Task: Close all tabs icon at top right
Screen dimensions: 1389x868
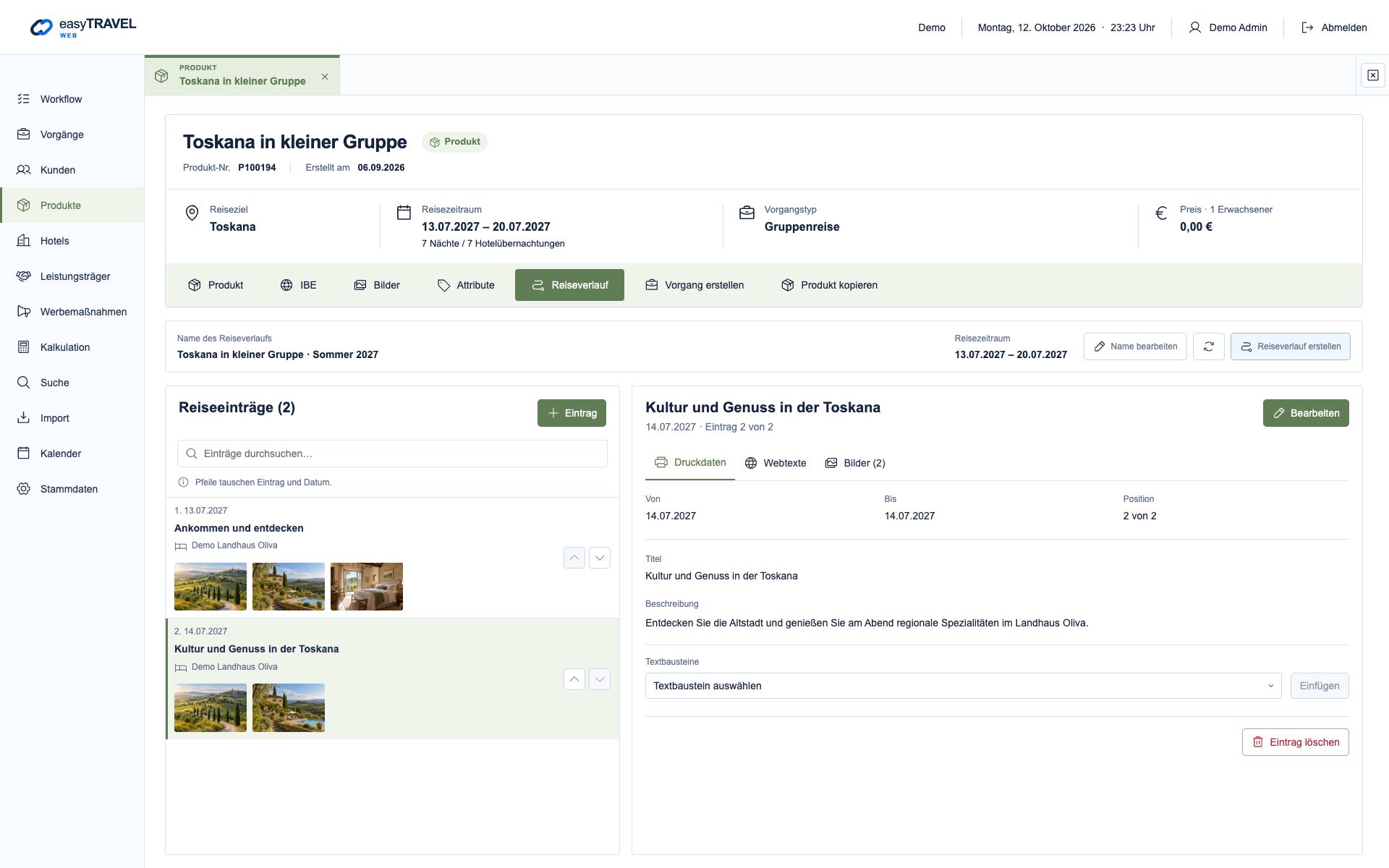Action: pyautogui.click(x=1372, y=75)
